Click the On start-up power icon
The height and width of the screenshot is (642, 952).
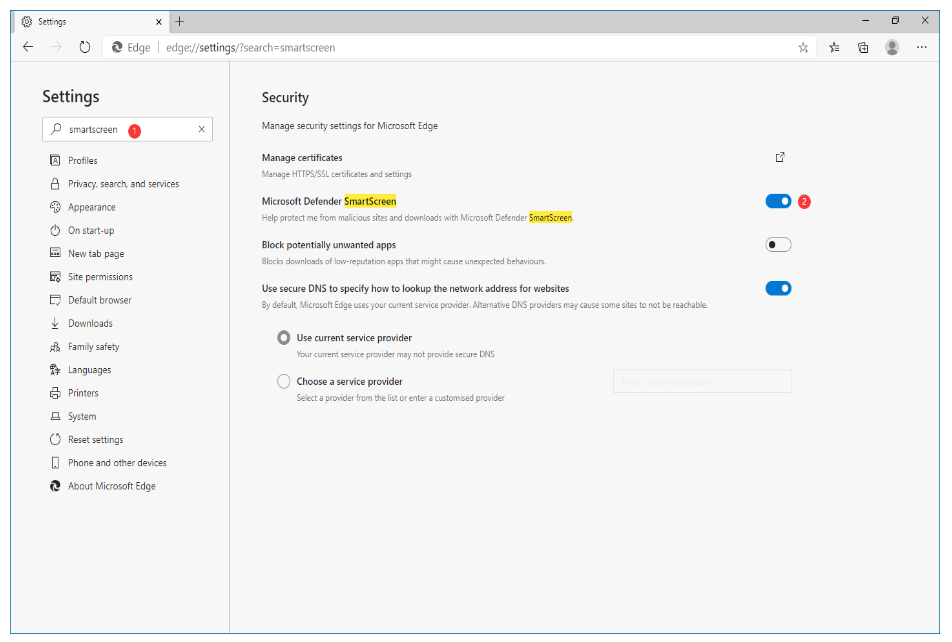55,230
